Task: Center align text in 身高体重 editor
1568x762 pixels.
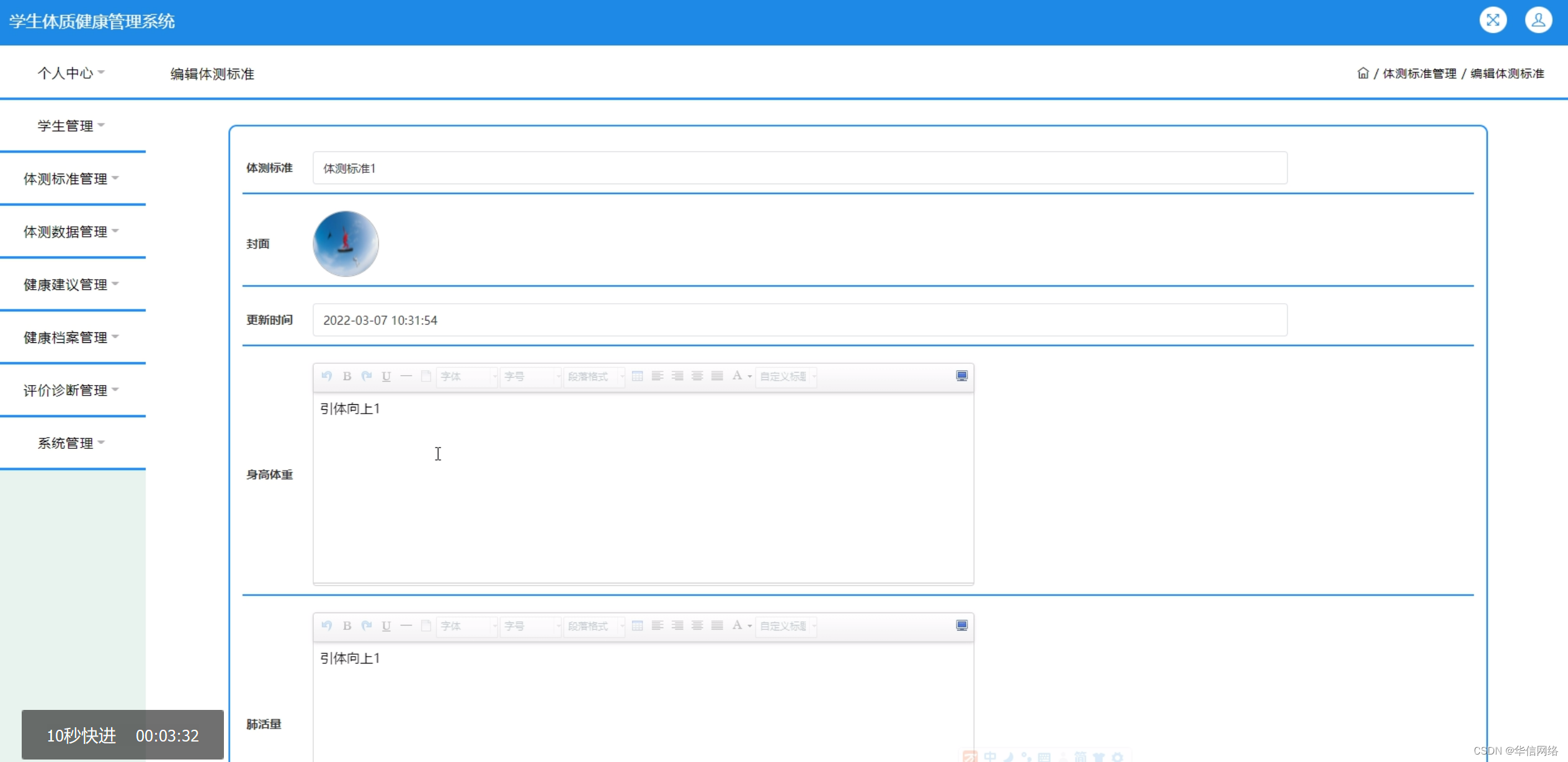Action: point(697,376)
